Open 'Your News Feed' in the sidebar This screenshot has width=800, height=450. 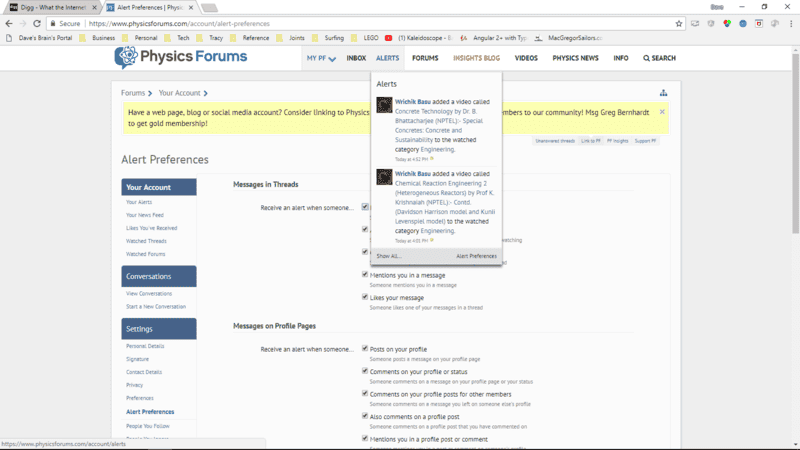click(x=145, y=215)
